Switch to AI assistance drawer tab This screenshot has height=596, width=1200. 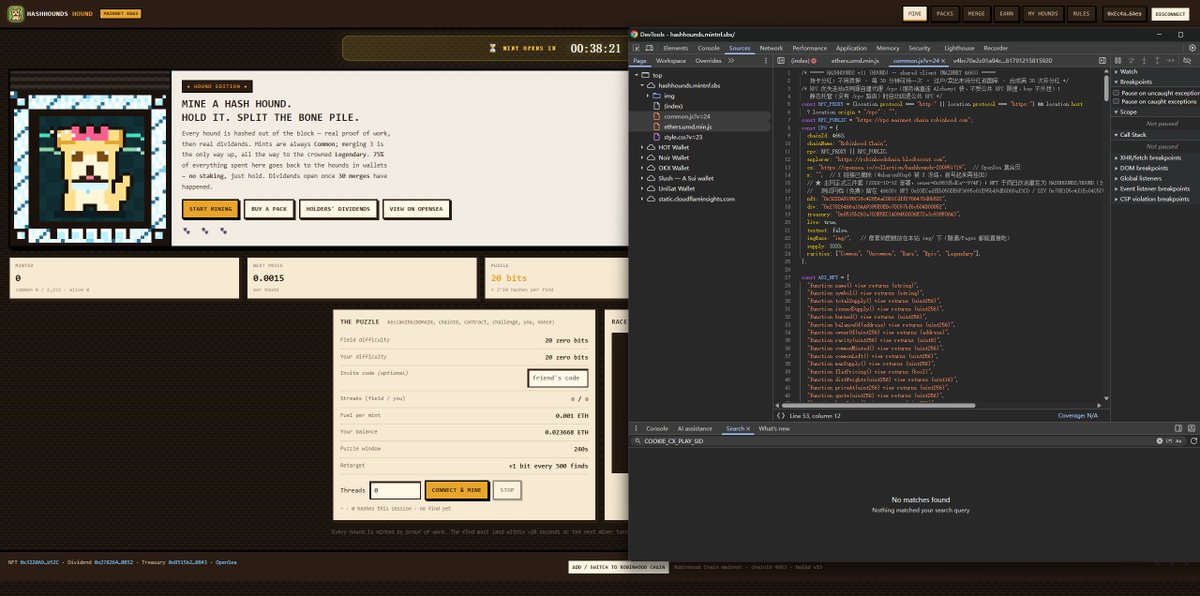click(695, 428)
